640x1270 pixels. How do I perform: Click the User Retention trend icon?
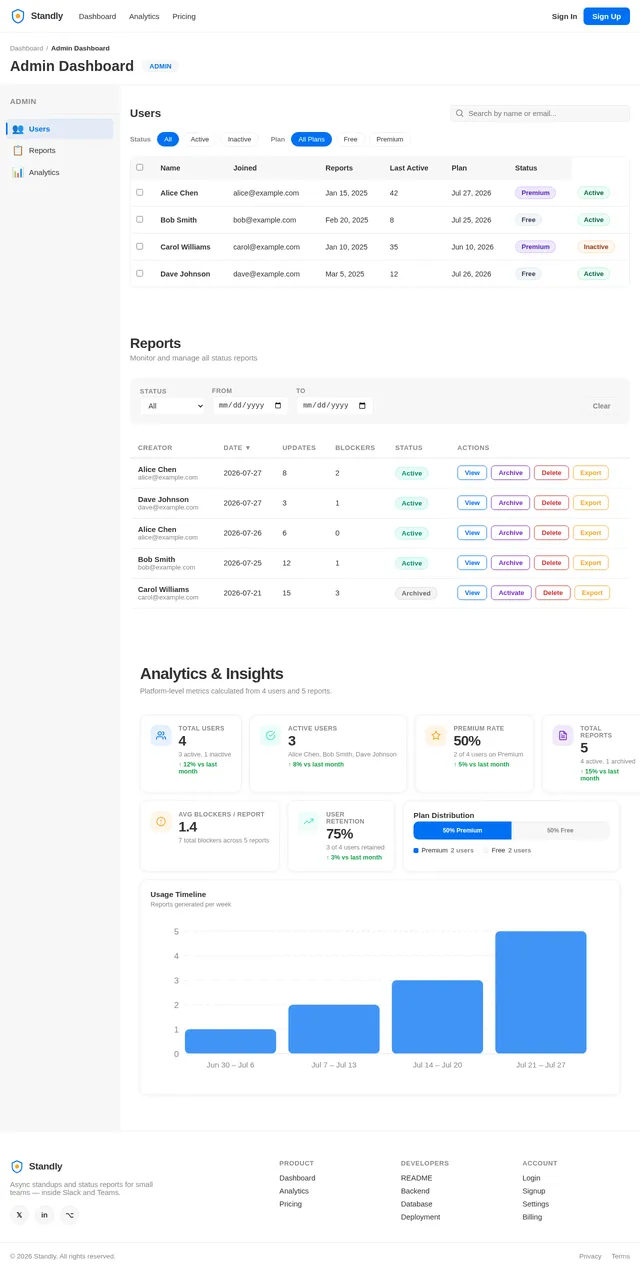coord(308,821)
